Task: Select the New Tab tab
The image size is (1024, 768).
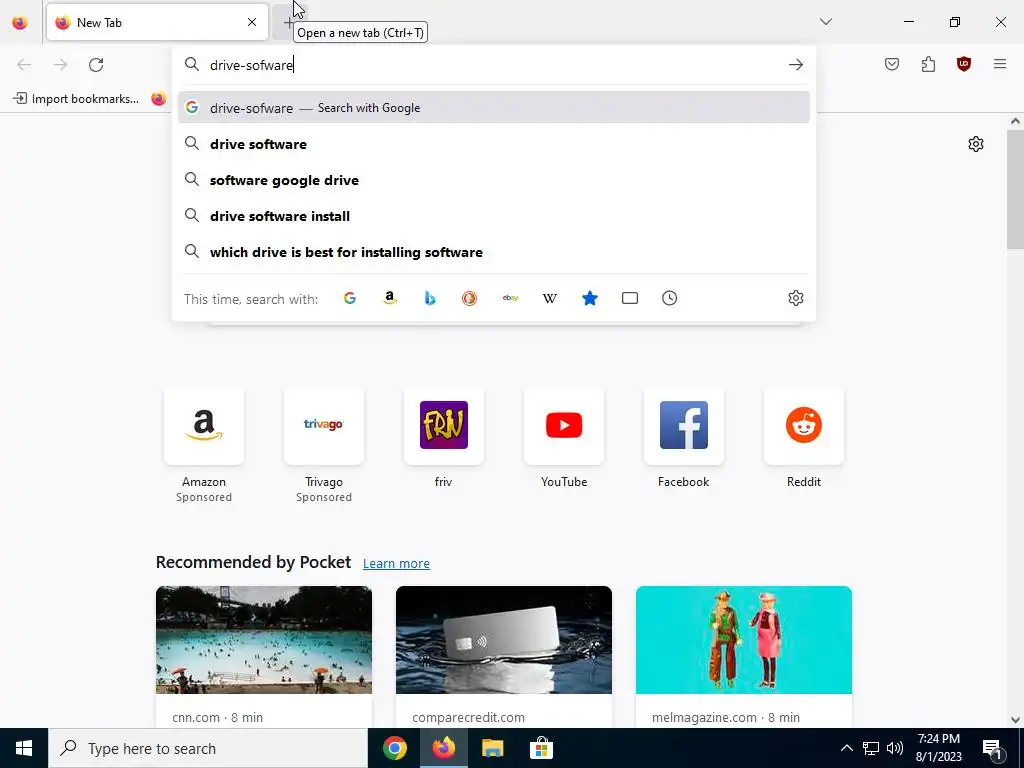Action: click(157, 22)
